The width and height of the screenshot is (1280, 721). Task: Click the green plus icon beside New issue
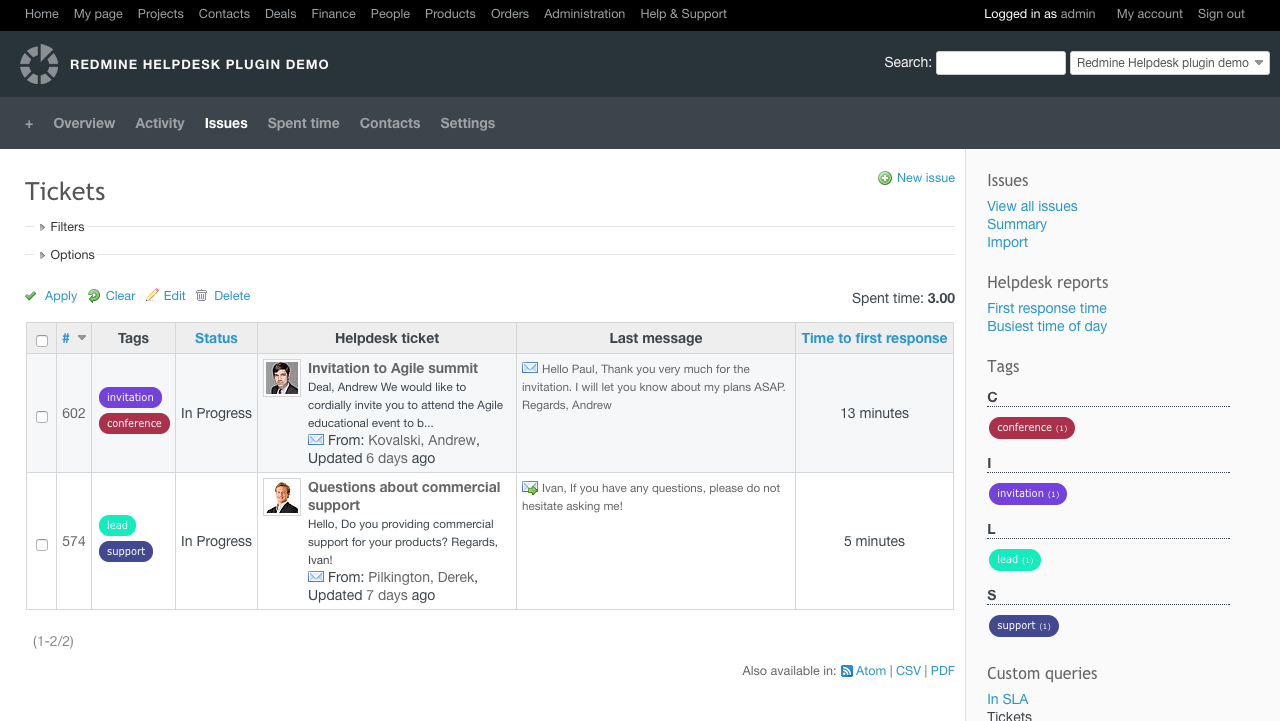click(x=884, y=177)
